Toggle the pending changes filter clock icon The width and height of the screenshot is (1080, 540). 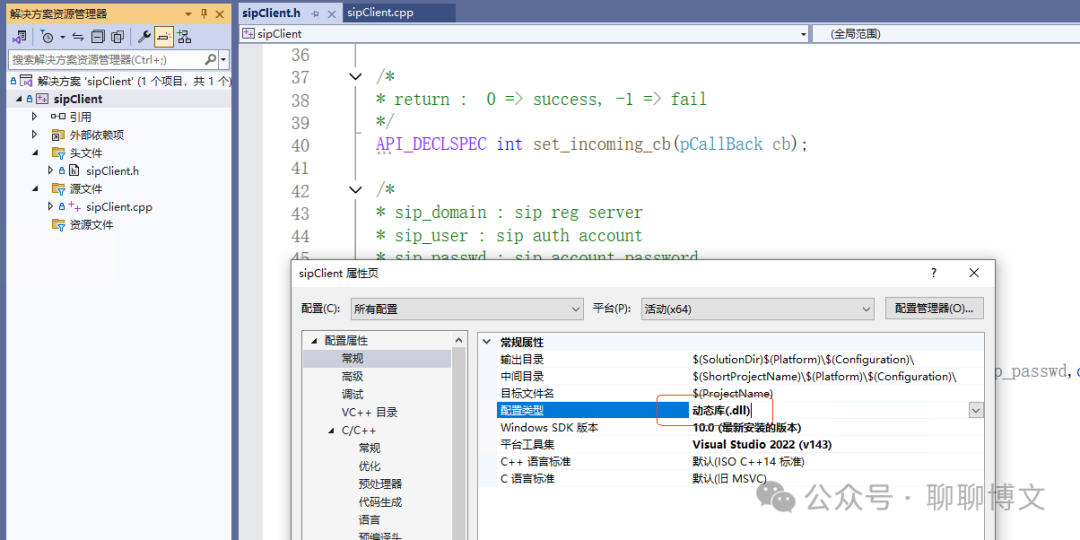point(47,37)
